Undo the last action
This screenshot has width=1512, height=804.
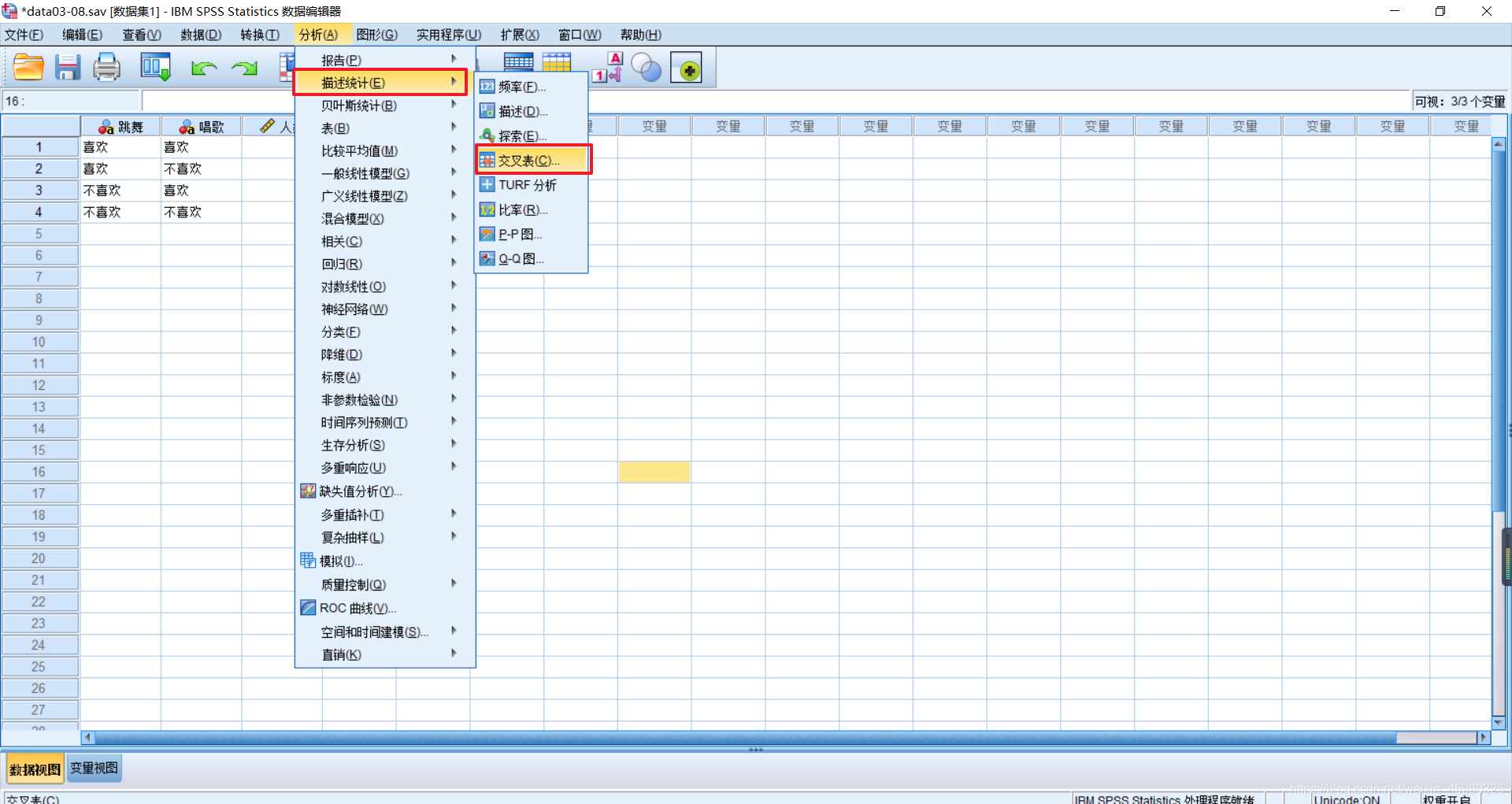point(204,69)
